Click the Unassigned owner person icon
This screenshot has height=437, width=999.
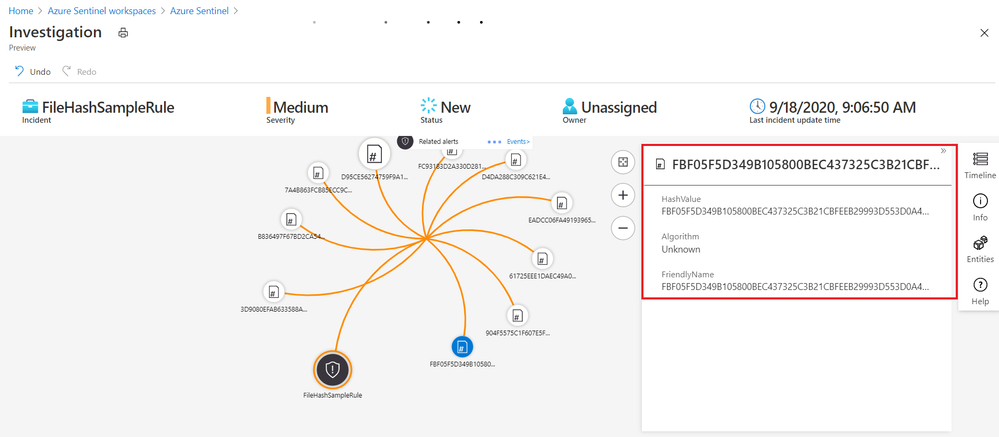coord(570,106)
